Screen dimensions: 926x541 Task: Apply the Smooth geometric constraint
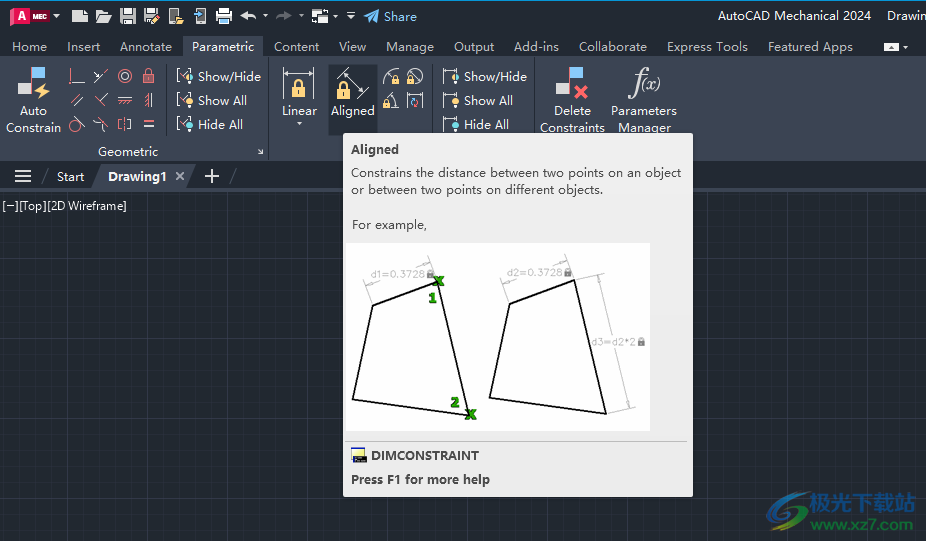(x=101, y=125)
